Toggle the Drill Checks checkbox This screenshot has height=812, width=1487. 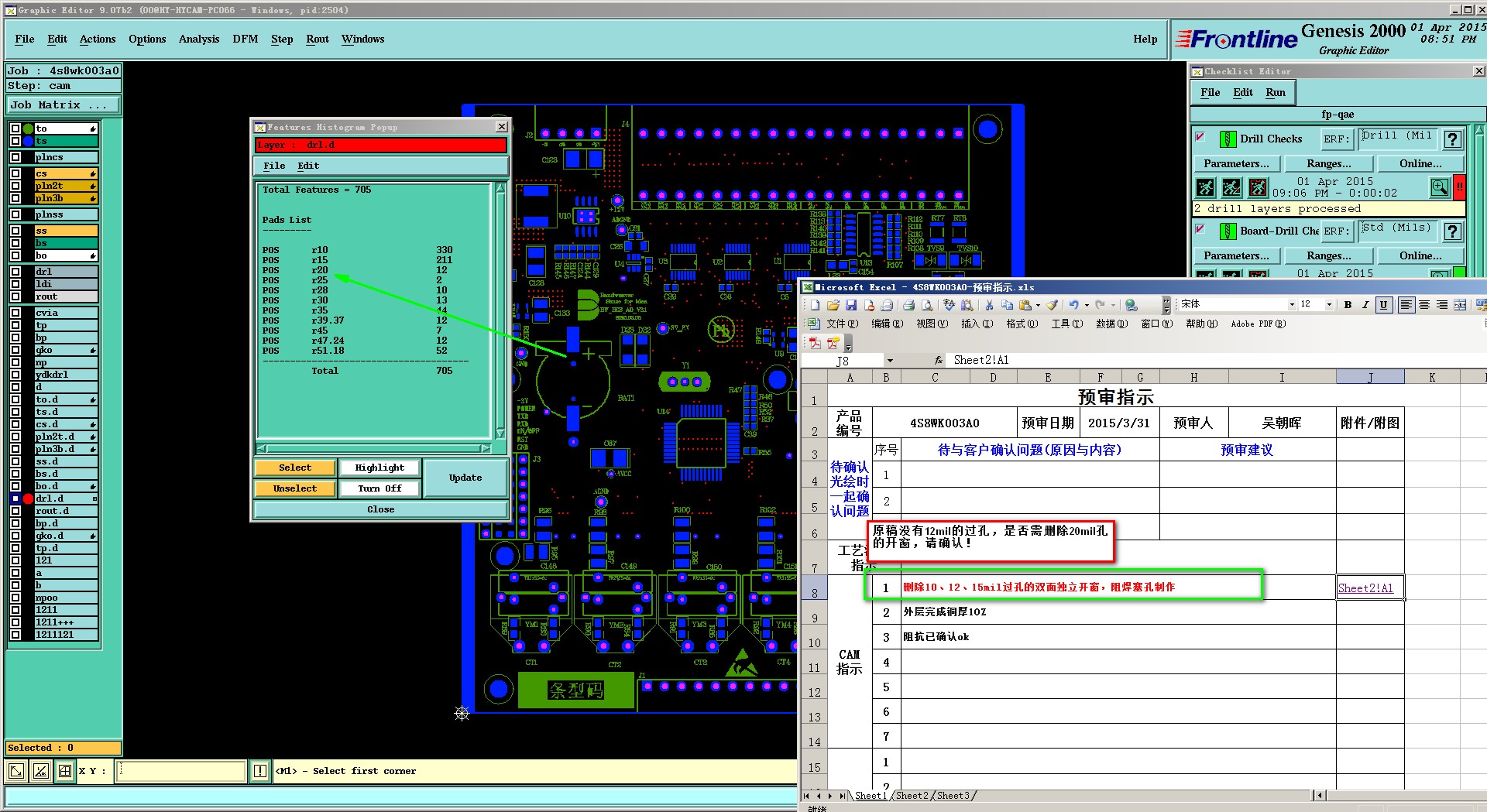point(1200,137)
